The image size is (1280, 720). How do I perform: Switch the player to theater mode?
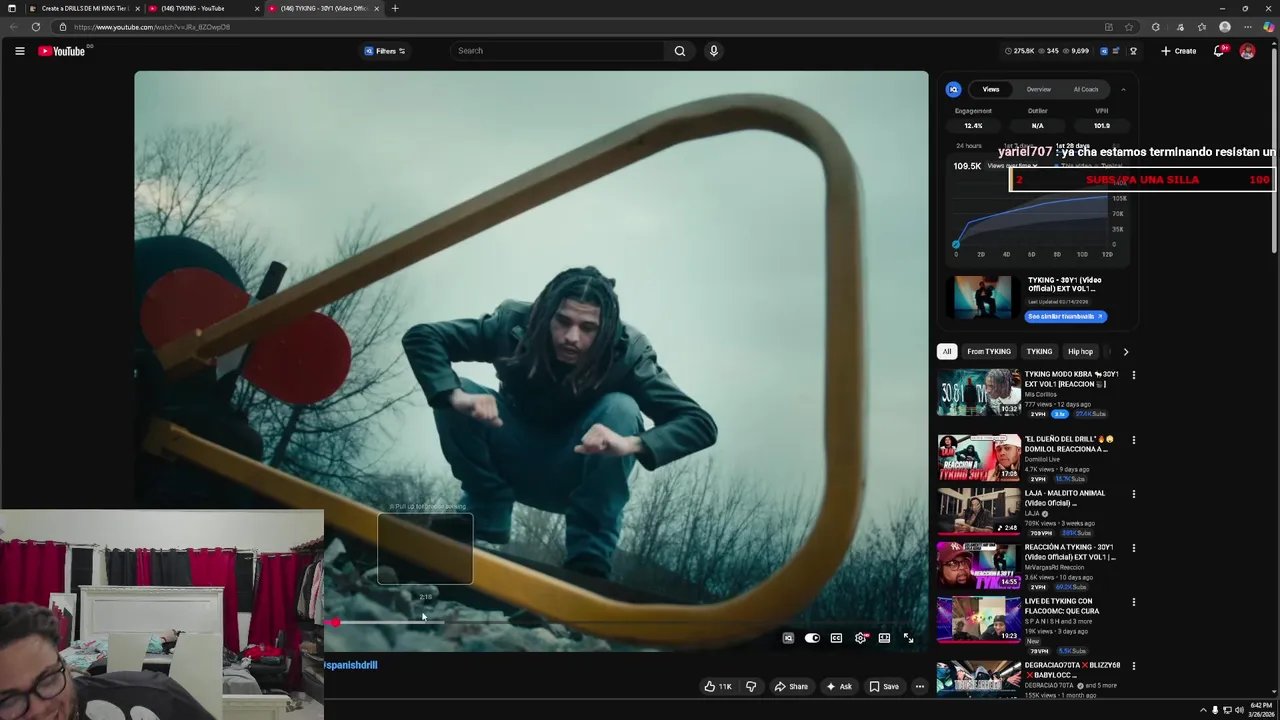[x=884, y=638]
